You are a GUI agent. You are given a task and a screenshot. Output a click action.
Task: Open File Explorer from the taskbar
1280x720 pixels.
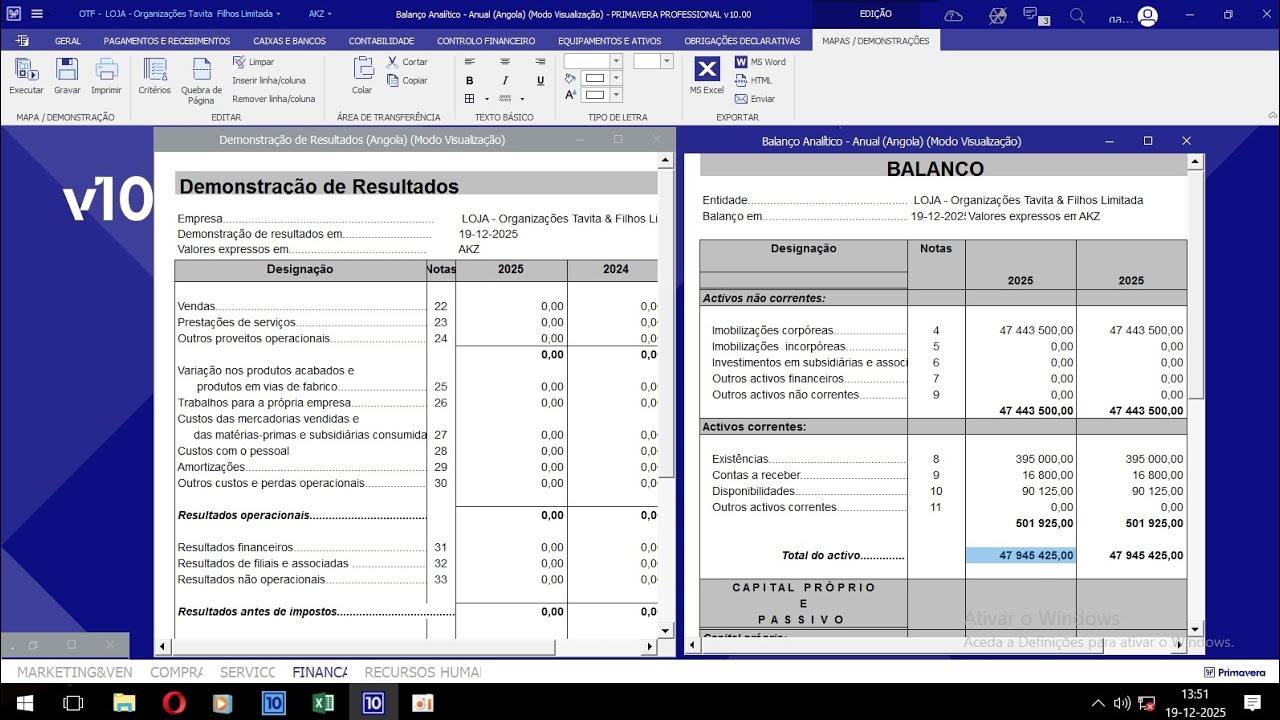pyautogui.click(x=124, y=703)
